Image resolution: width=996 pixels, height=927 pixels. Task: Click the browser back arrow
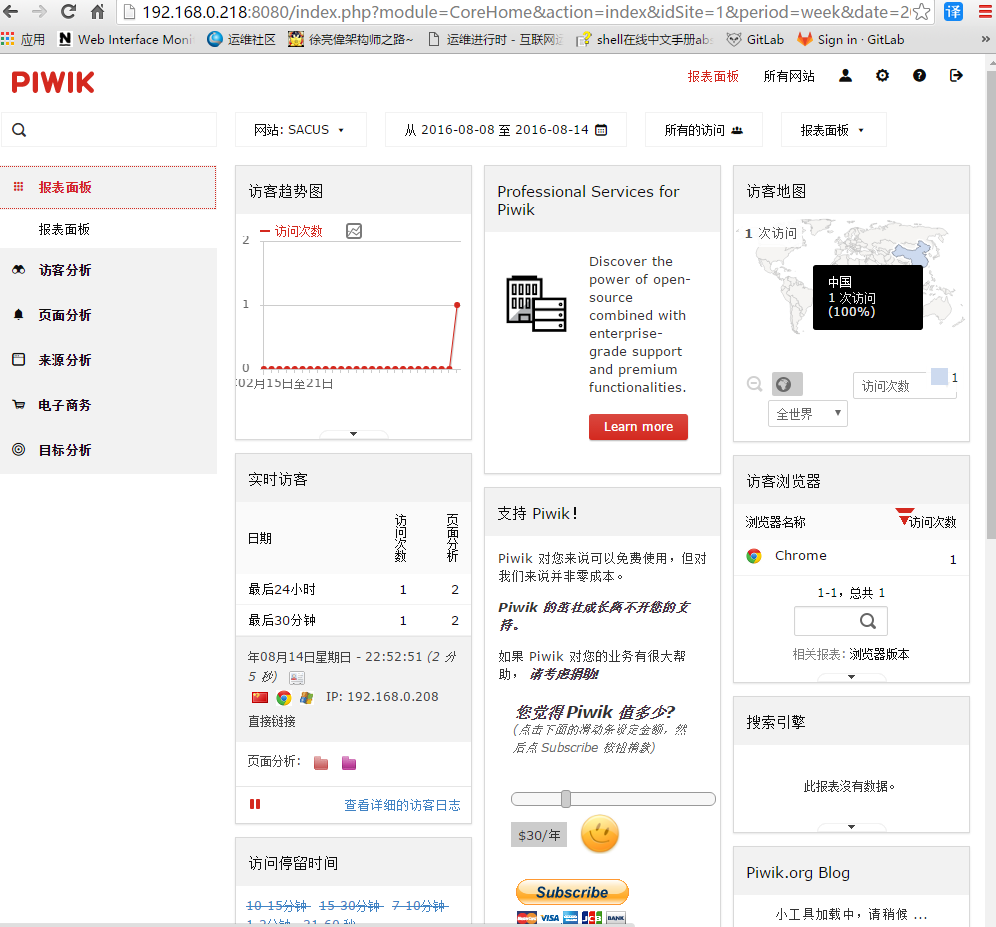click(11, 11)
